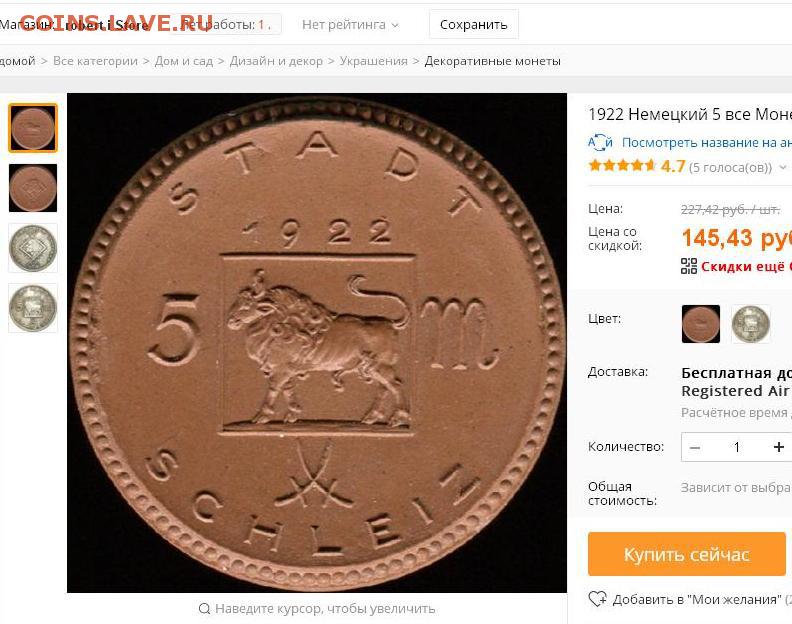792x624 pixels.
Task: Click the five-star rating icons
Action: click(622, 166)
